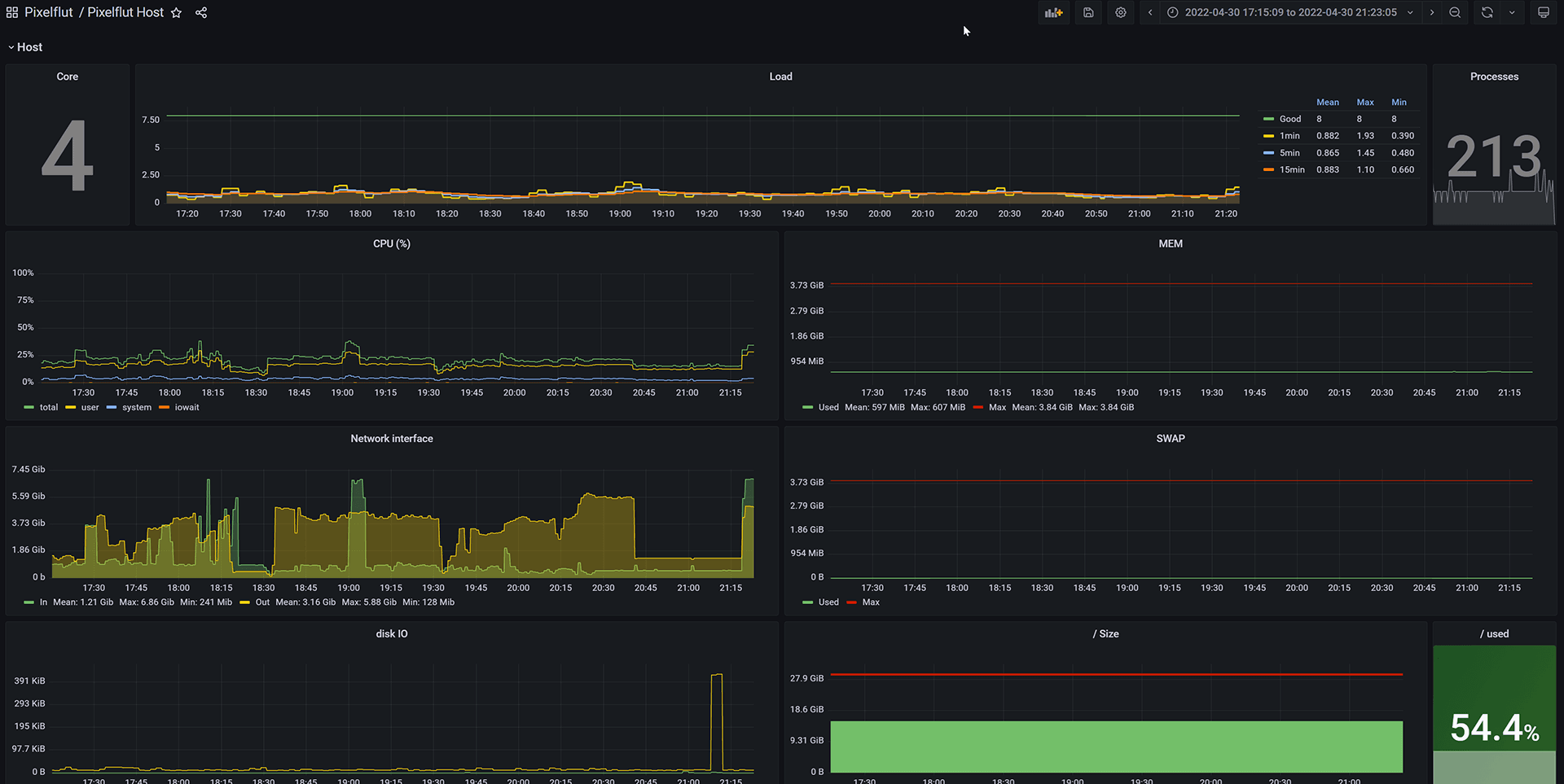1564x784 pixels.
Task: Change color of Network Out swatch
Action: click(x=244, y=602)
